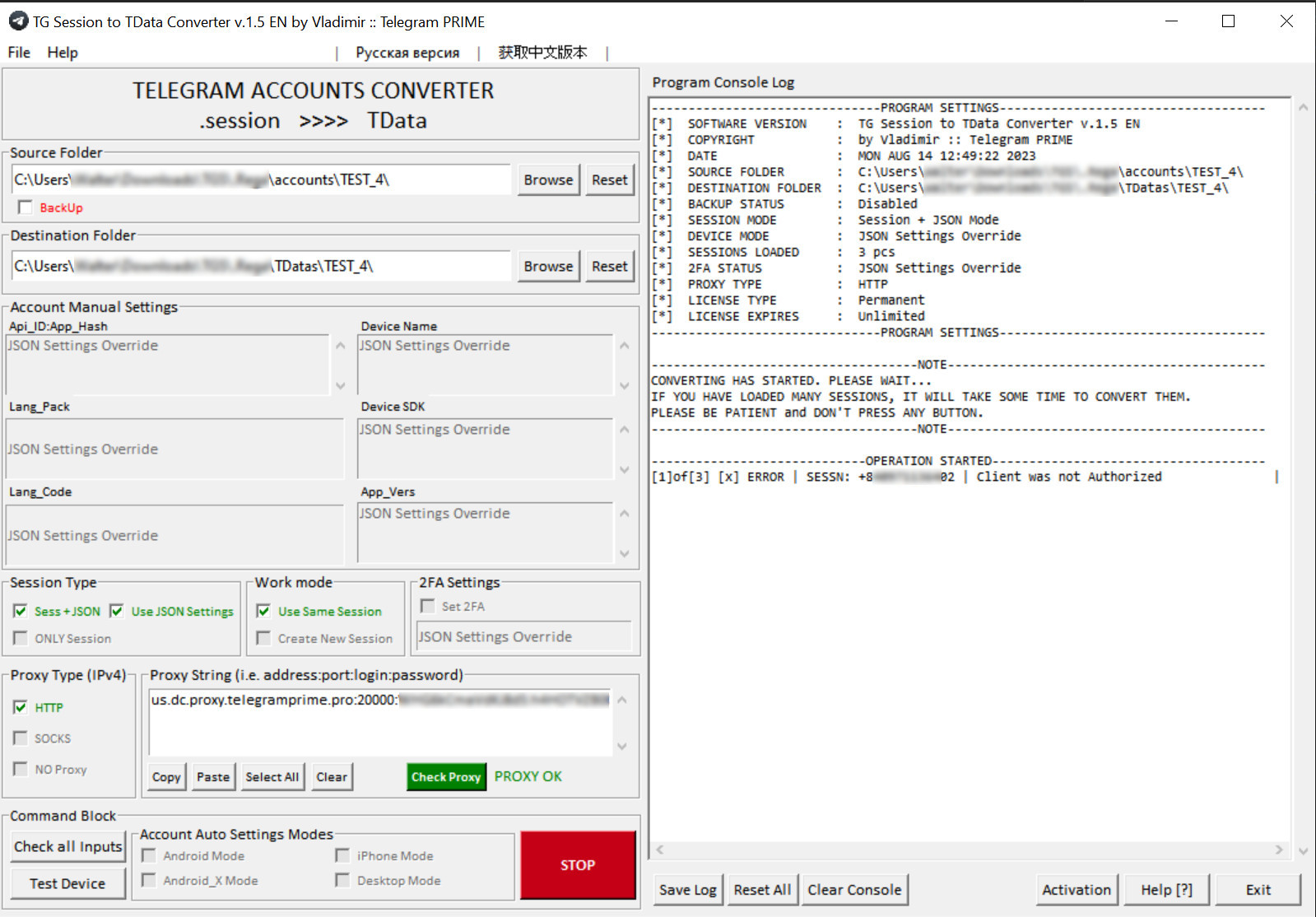Screen dimensions: 1316x917
Task: Select the SOCKS proxy type
Action: pyautogui.click(x=21, y=738)
